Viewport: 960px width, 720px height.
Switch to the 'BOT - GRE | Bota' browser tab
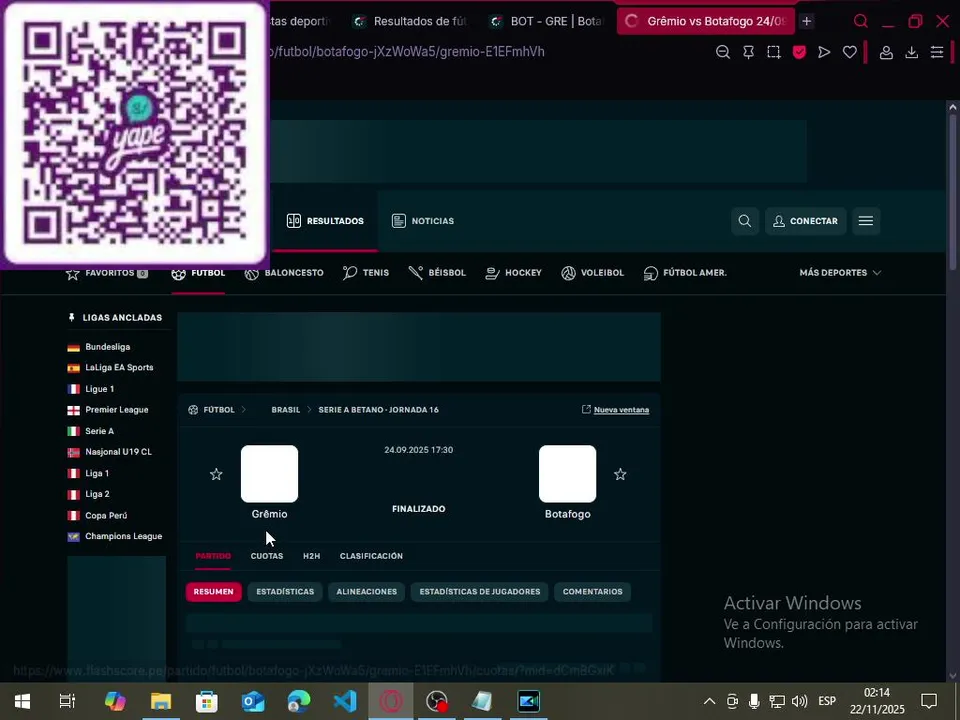click(547, 21)
